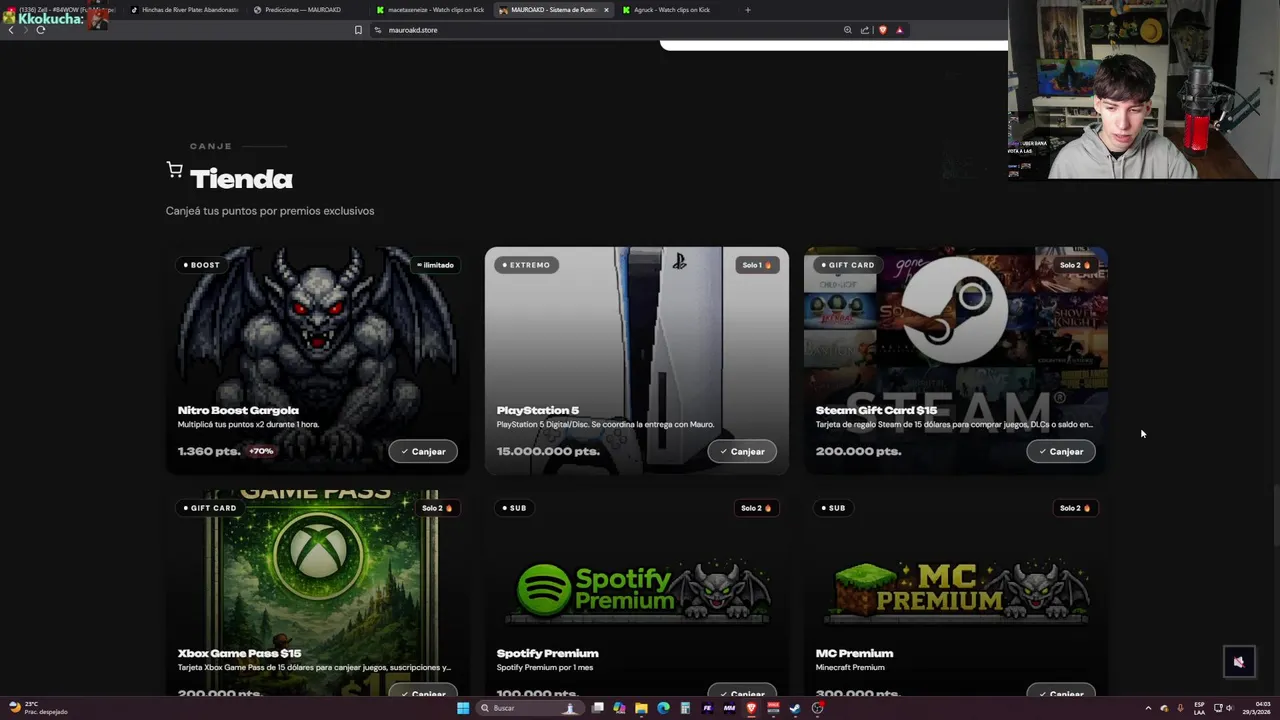Open Brave Shields lion icon in address bar
1280x720 pixels.
click(x=882, y=30)
